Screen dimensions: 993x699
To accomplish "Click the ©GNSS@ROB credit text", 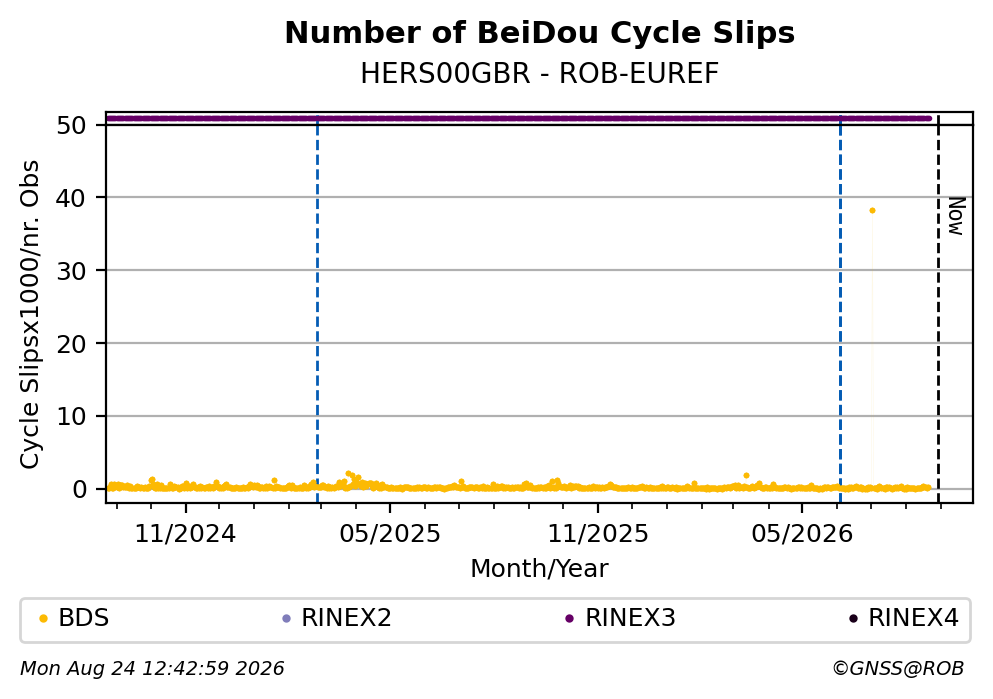I will click(898, 669).
